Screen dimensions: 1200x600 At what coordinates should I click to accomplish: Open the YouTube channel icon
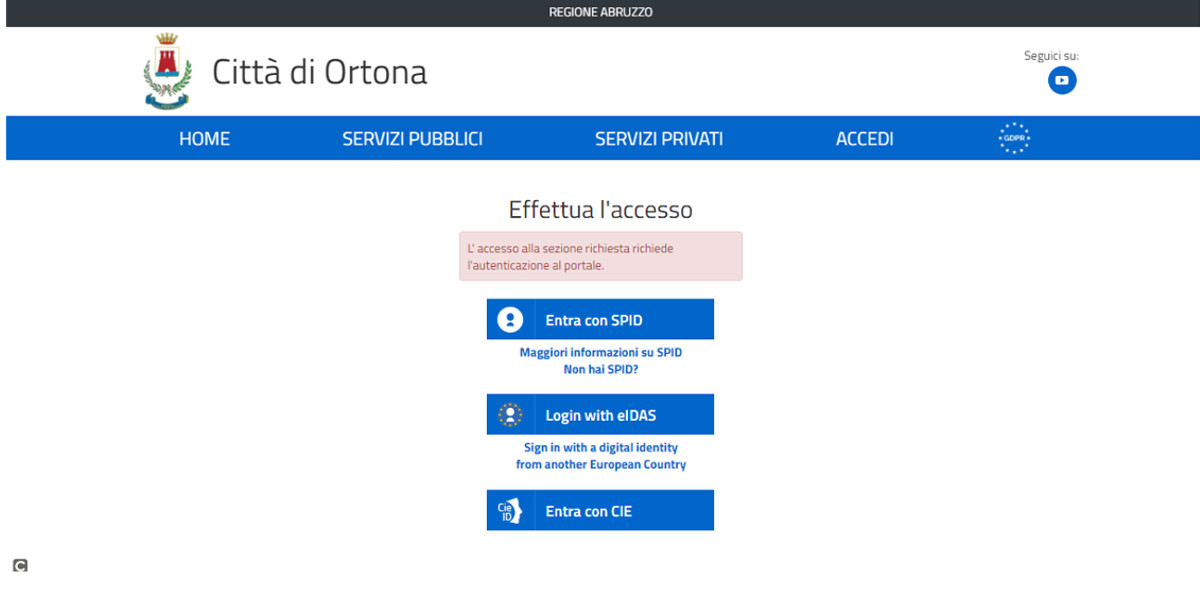(1061, 80)
